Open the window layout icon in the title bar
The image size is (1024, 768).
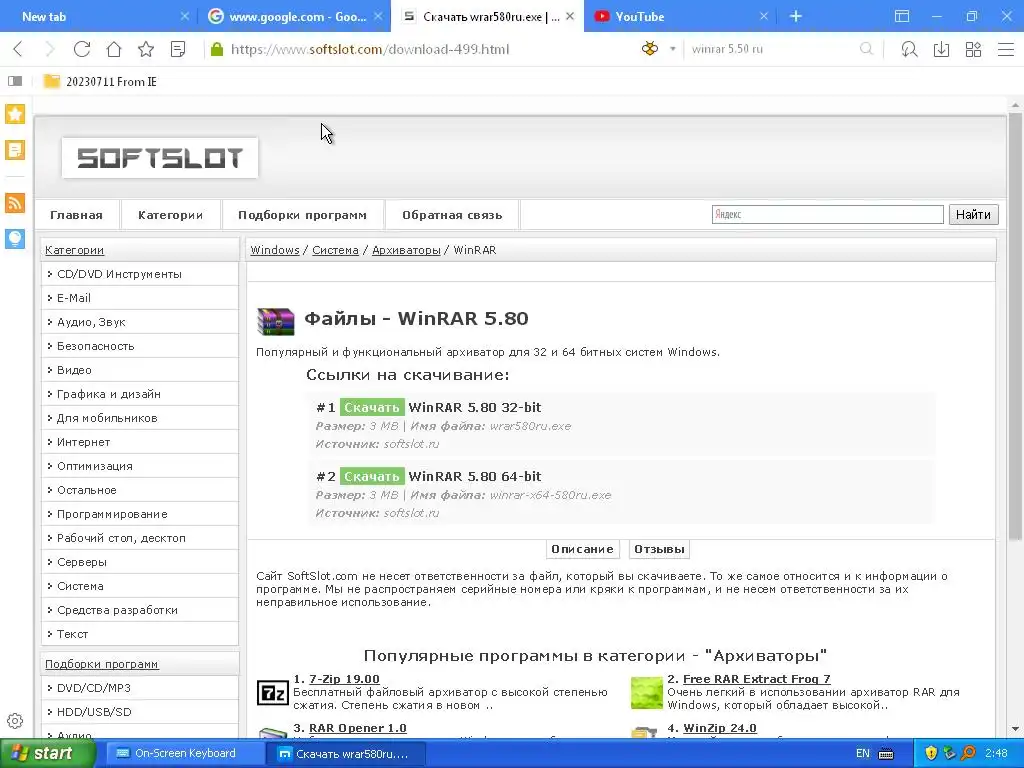point(902,16)
